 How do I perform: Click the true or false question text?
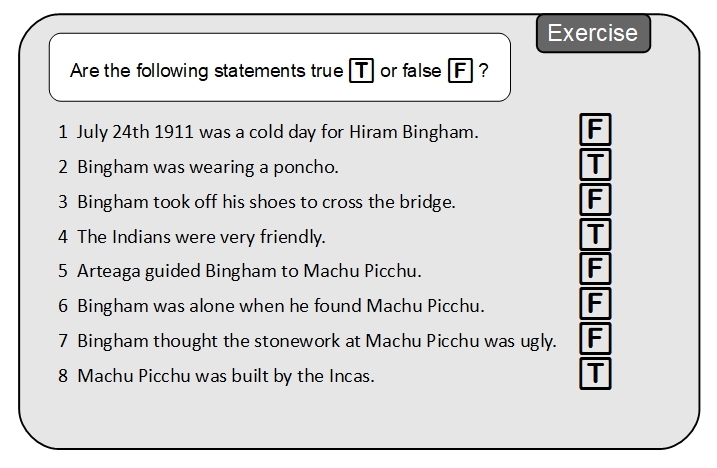point(207,72)
